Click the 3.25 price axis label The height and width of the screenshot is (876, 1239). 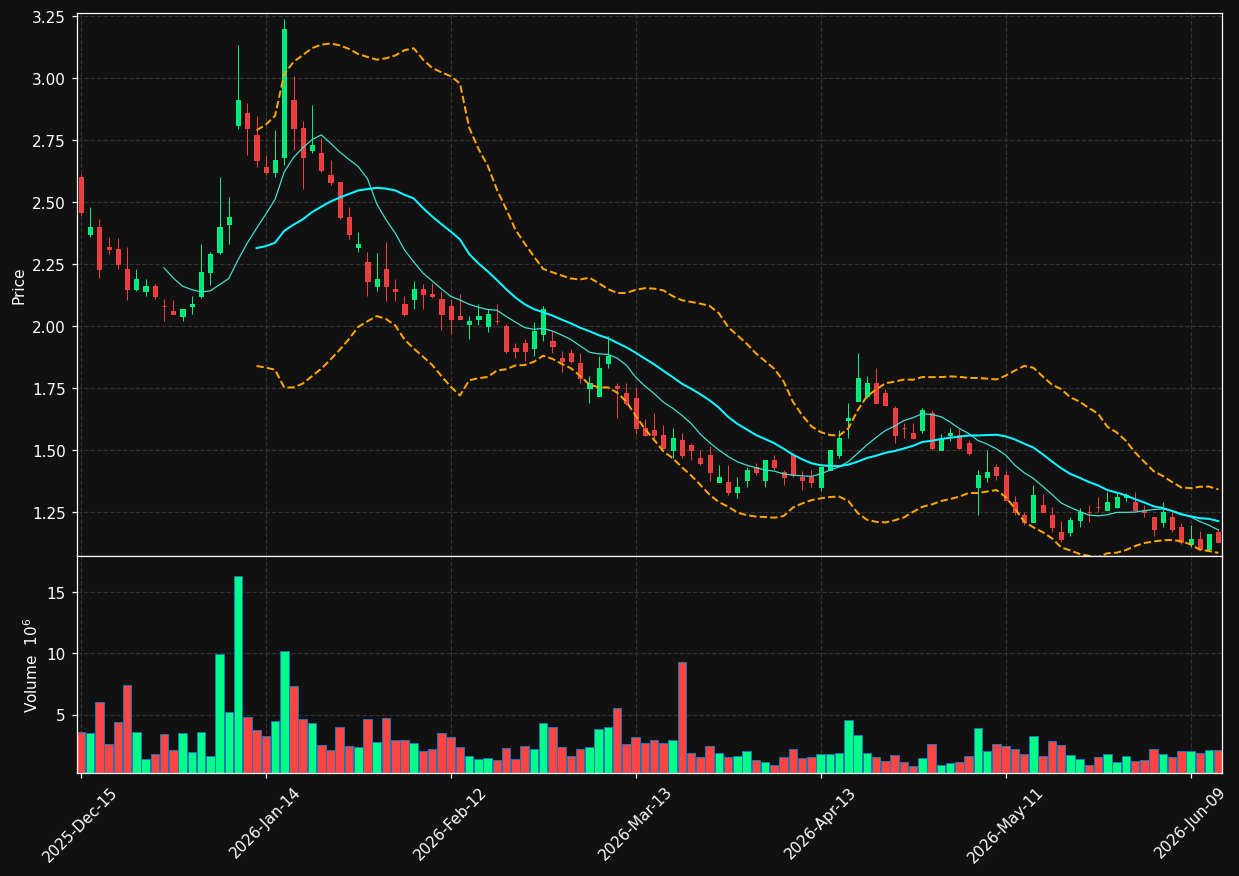point(50,18)
